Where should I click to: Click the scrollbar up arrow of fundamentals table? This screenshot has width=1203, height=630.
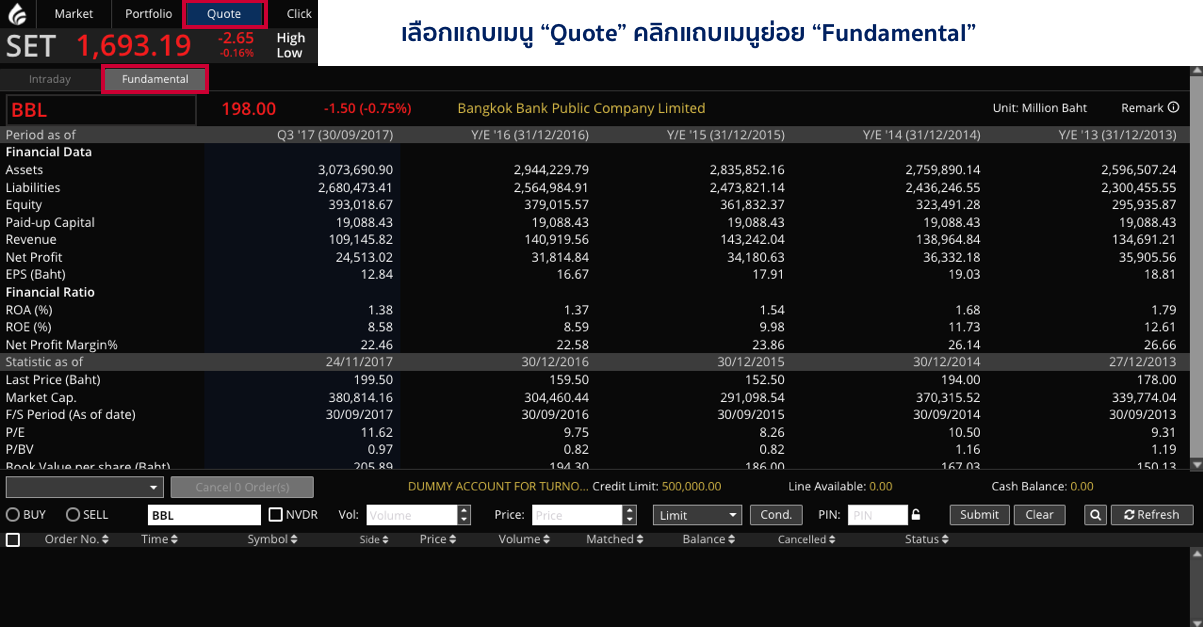pyautogui.click(x=1197, y=71)
